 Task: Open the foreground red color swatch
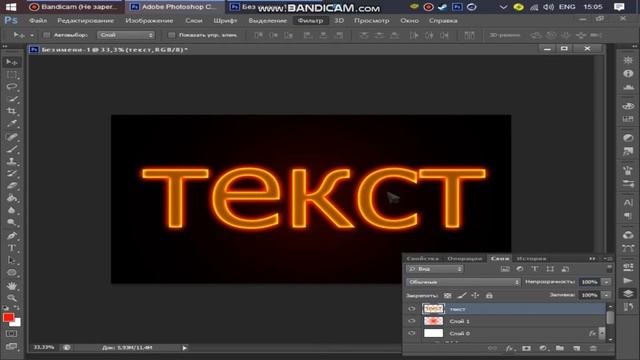8,318
